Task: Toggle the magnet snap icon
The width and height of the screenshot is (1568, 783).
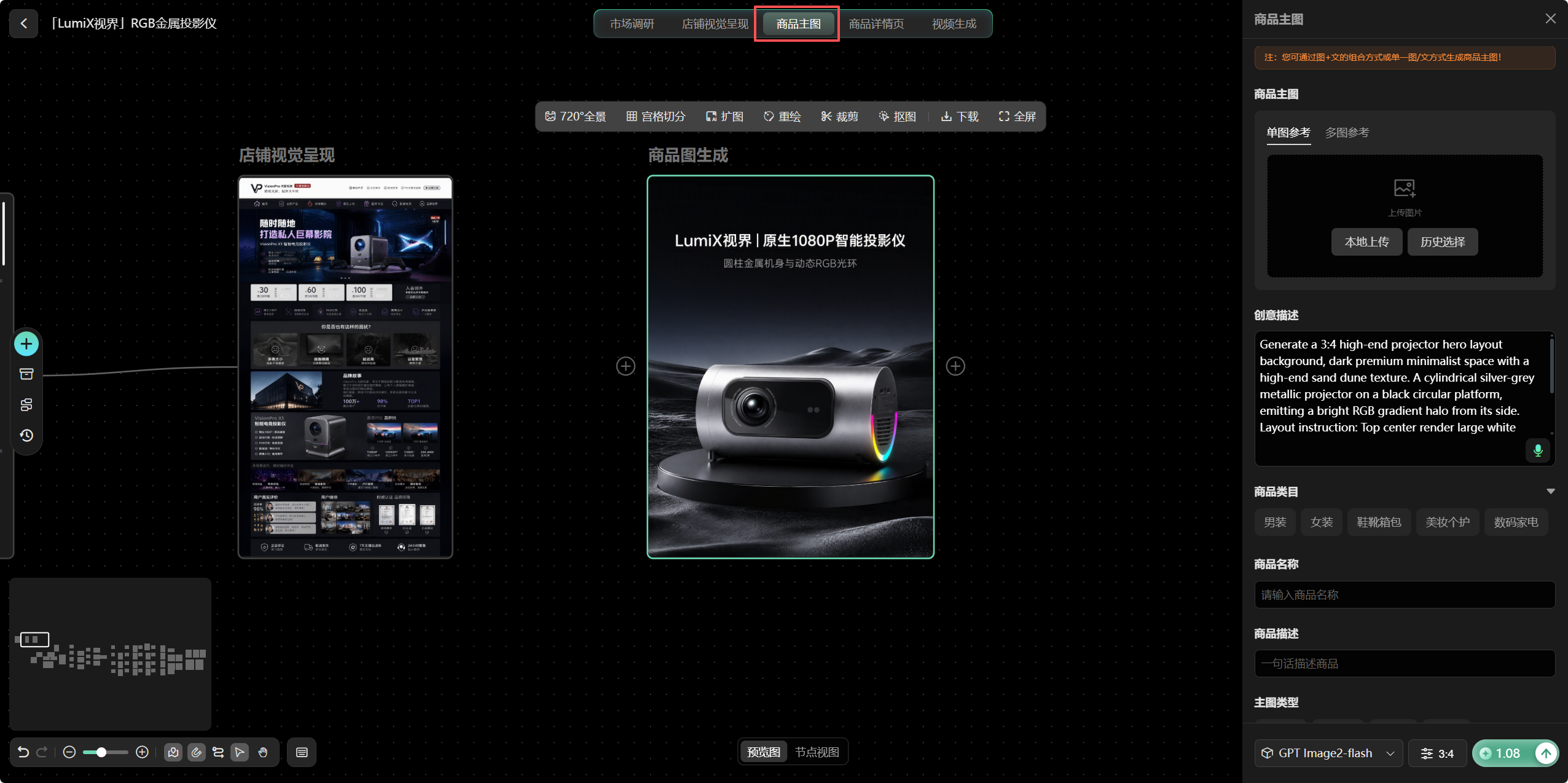Action: 197,752
